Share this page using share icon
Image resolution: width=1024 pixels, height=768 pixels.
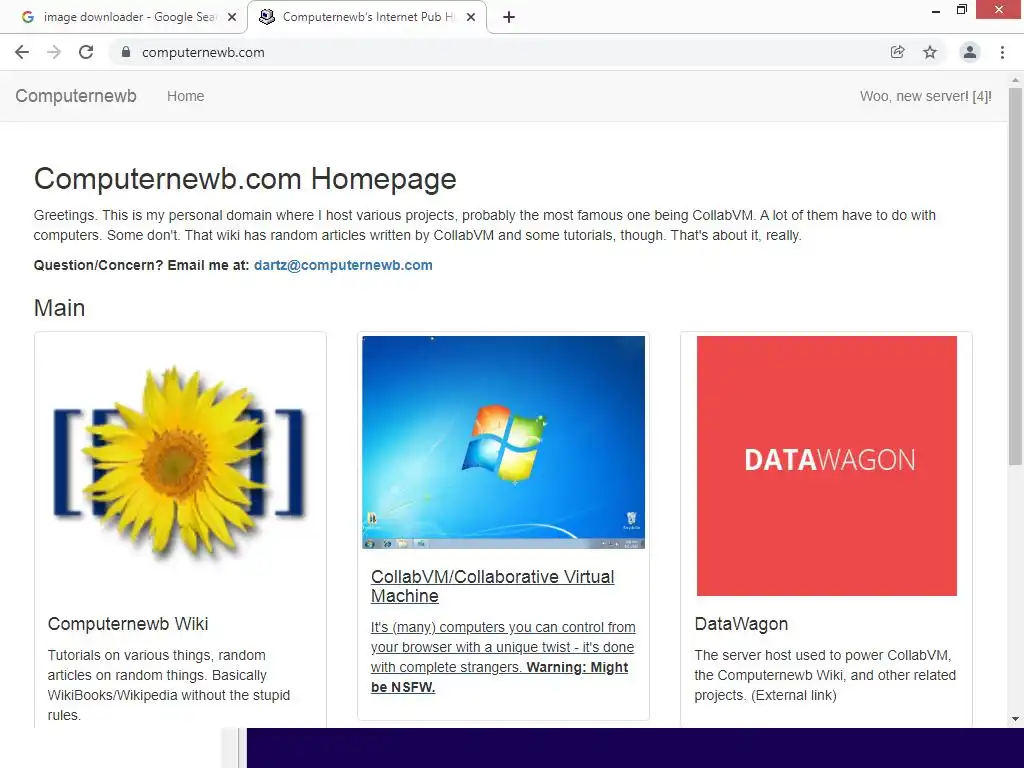pyautogui.click(x=897, y=52)
